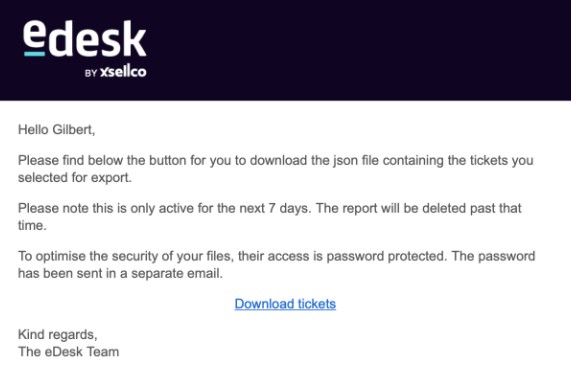Click the small "BY" text in the logo

[91, 73]
